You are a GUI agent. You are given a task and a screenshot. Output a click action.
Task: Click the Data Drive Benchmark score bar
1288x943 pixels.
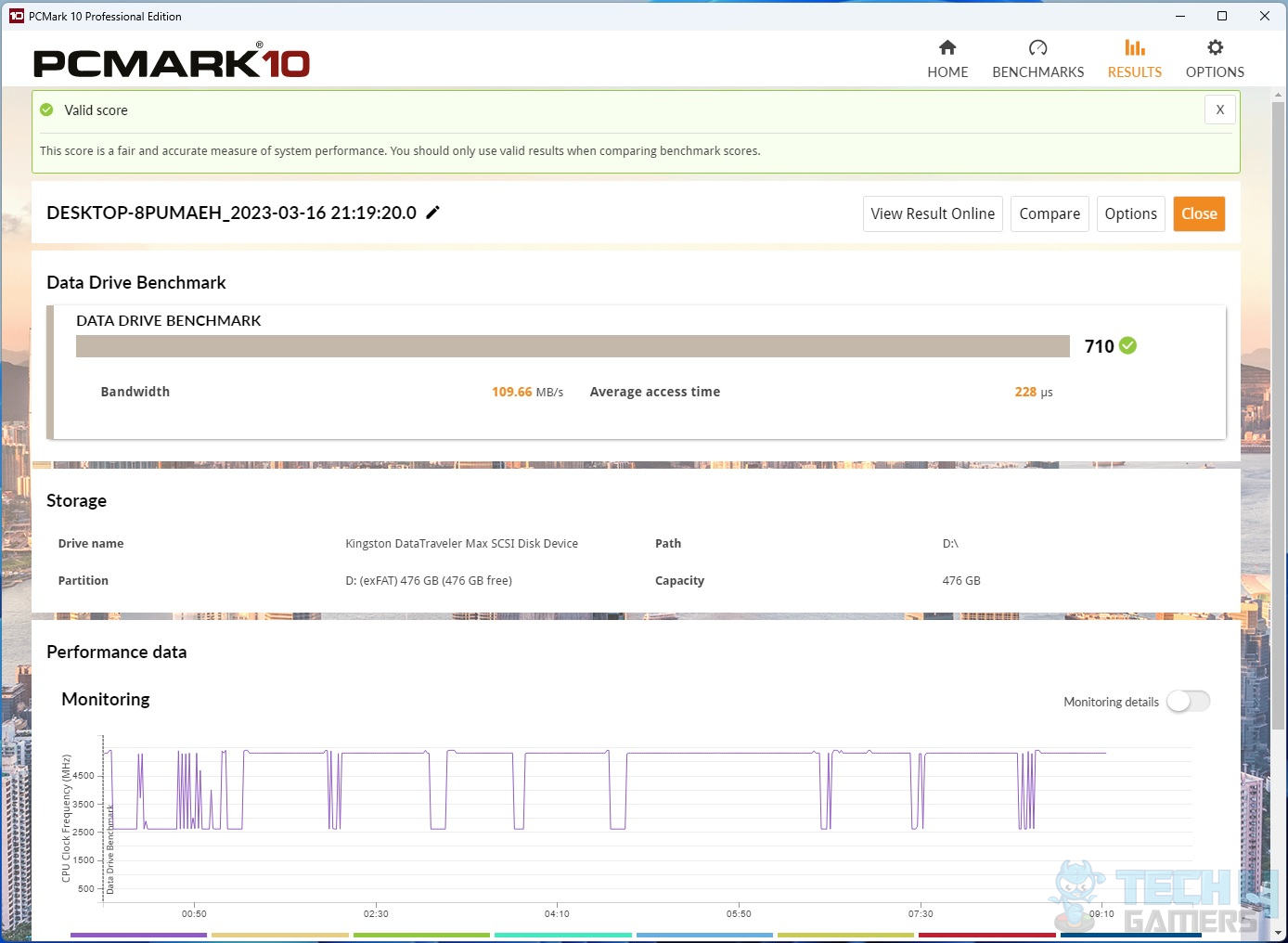[x=573, y=346]
